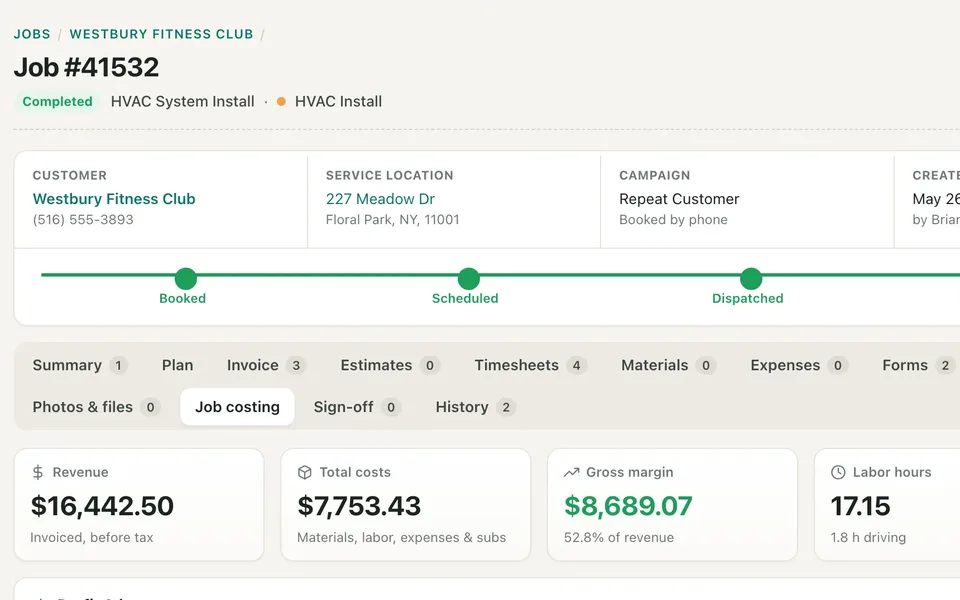Open the Expenses tab

pyautogui.click(x=798, y=366)
